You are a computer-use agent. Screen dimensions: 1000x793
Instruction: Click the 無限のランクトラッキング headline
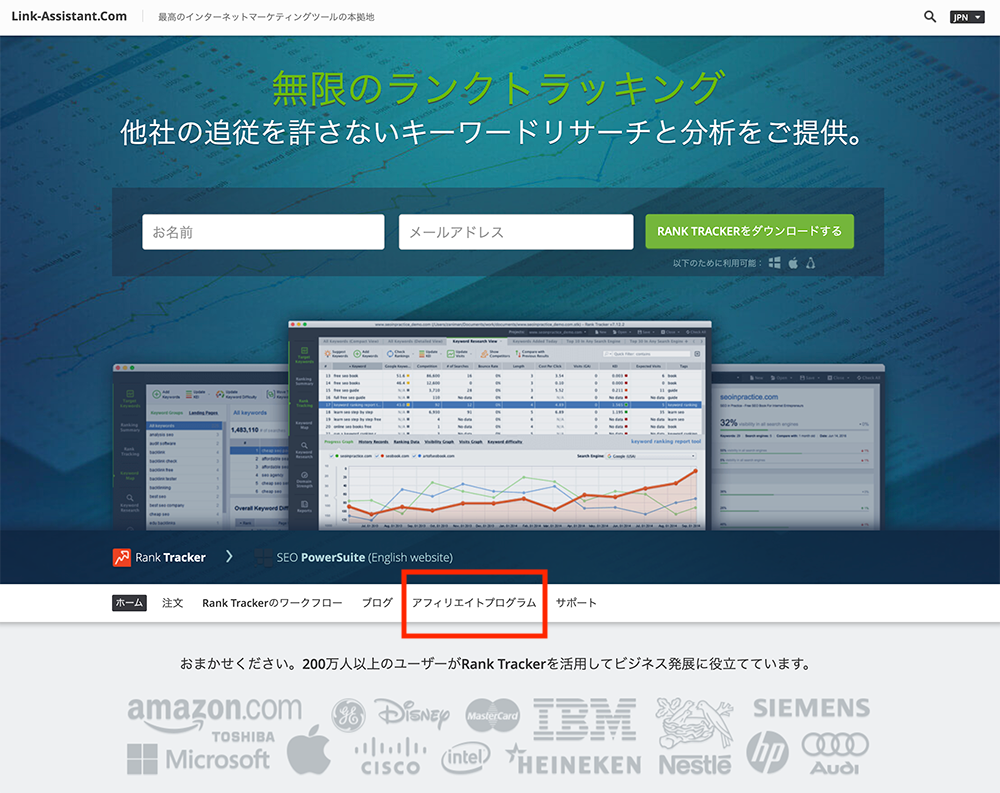pos(499,88)
